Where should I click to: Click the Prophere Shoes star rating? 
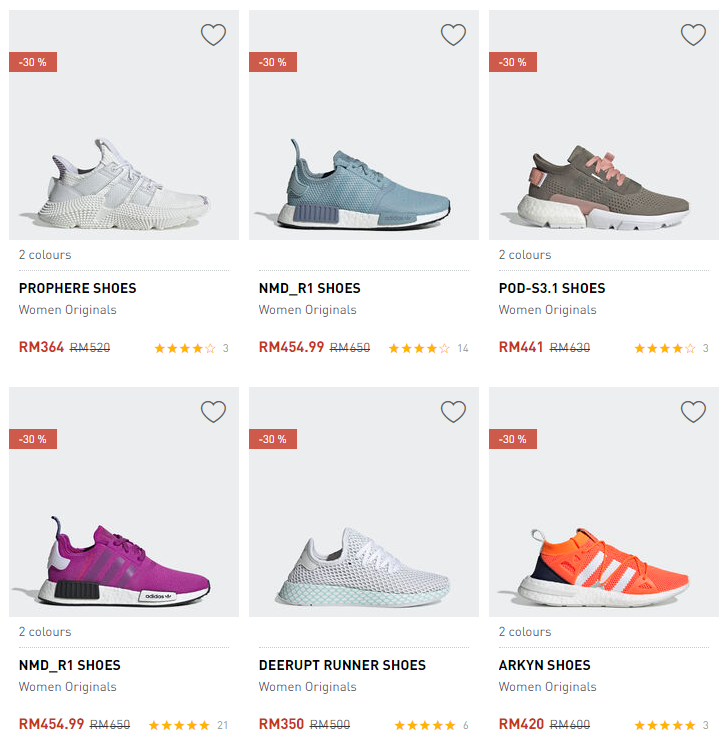[185, 349]
